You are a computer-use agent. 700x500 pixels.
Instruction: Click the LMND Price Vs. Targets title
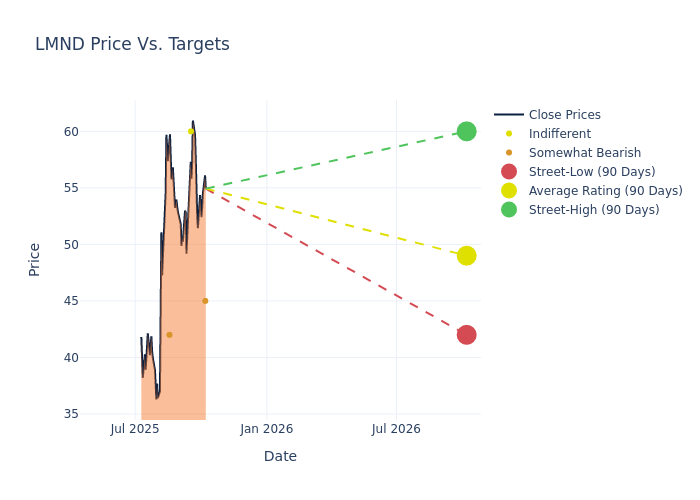[132, 44]
